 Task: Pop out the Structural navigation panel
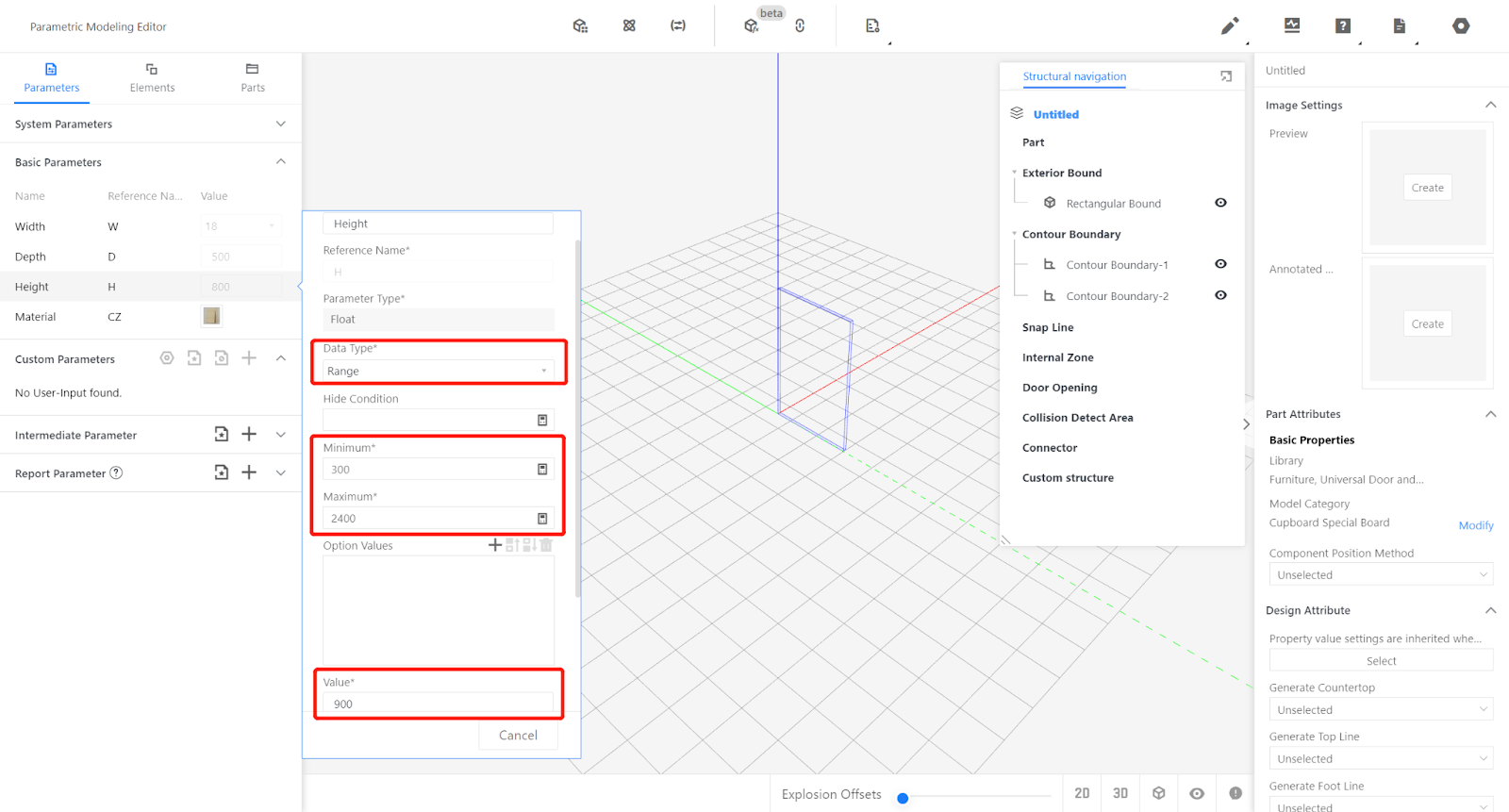(1226, 76)
